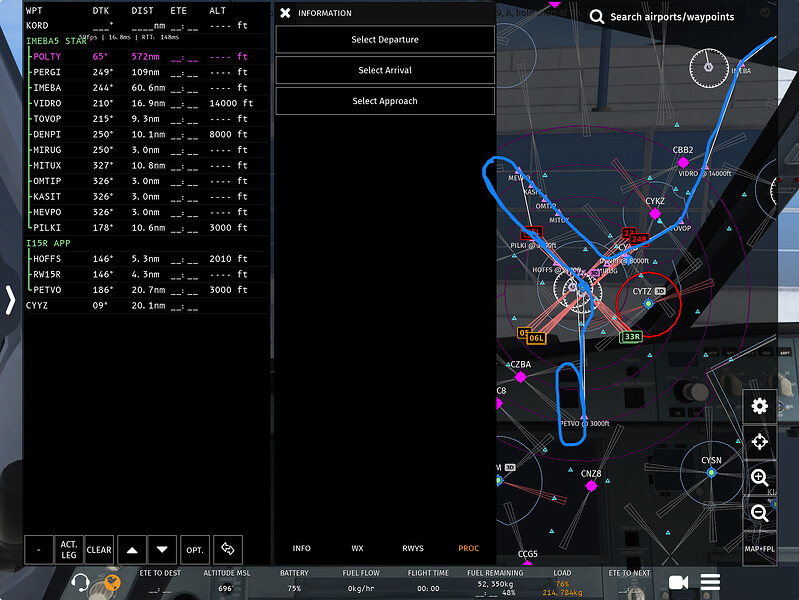Screen dimensions: 799x600
Task: Select IMEBA waypoint row
Action: (146, 88)
